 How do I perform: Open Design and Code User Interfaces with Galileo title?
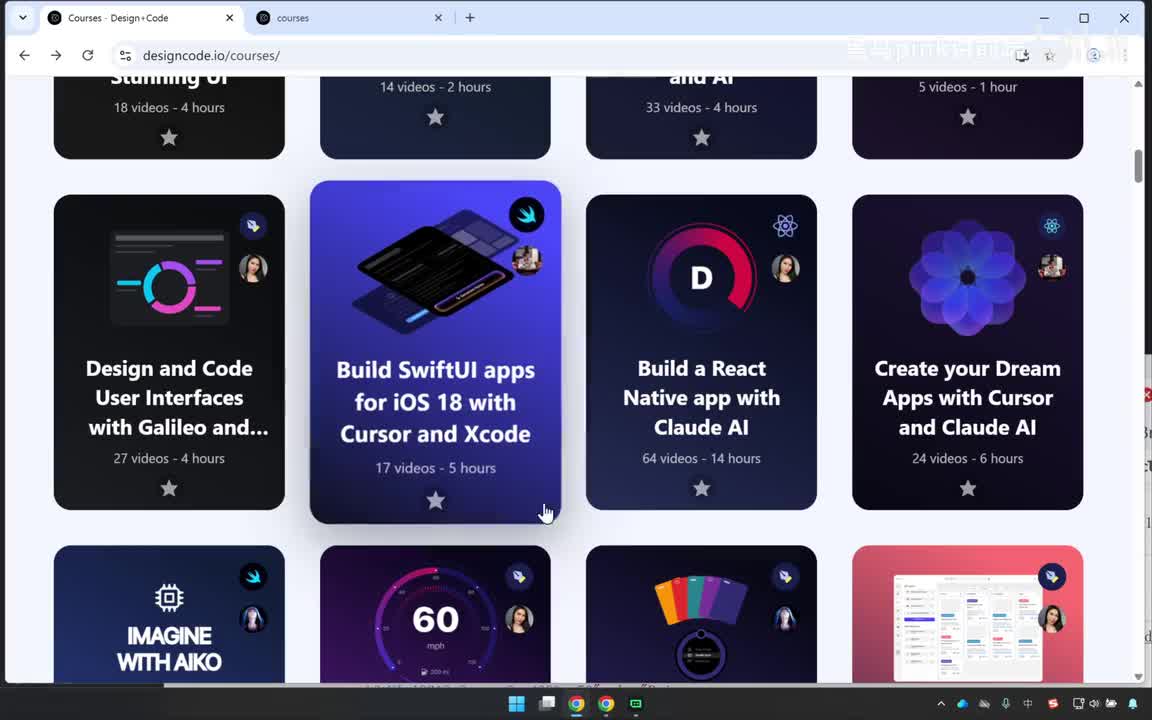[x=175, y=397]
